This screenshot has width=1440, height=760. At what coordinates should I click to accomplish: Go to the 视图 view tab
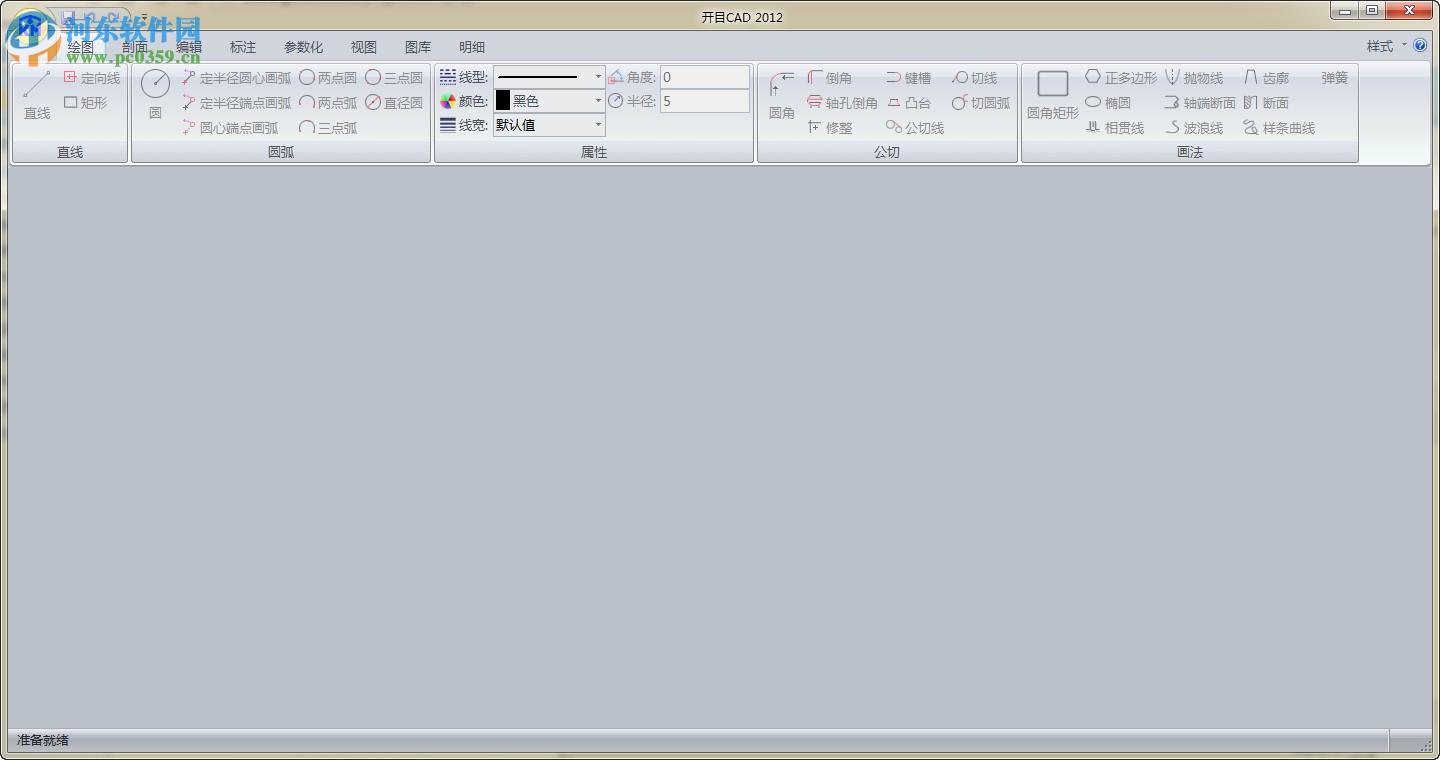(x=364, y=47)
